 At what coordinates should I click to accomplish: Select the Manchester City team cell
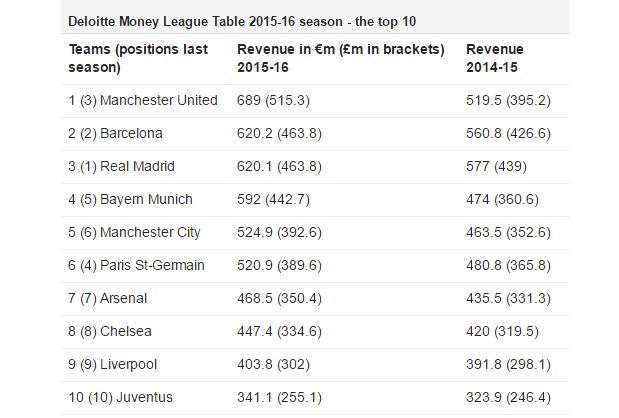point(135,232)
